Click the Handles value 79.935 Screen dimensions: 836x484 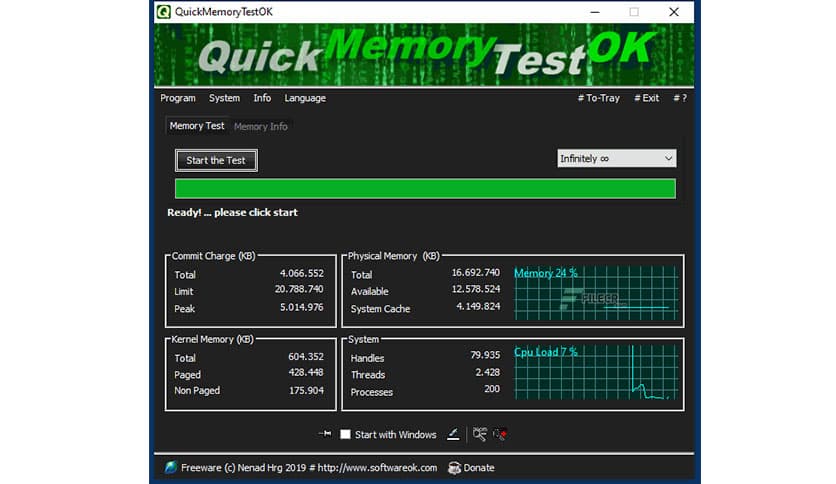(x=485, y=355)
